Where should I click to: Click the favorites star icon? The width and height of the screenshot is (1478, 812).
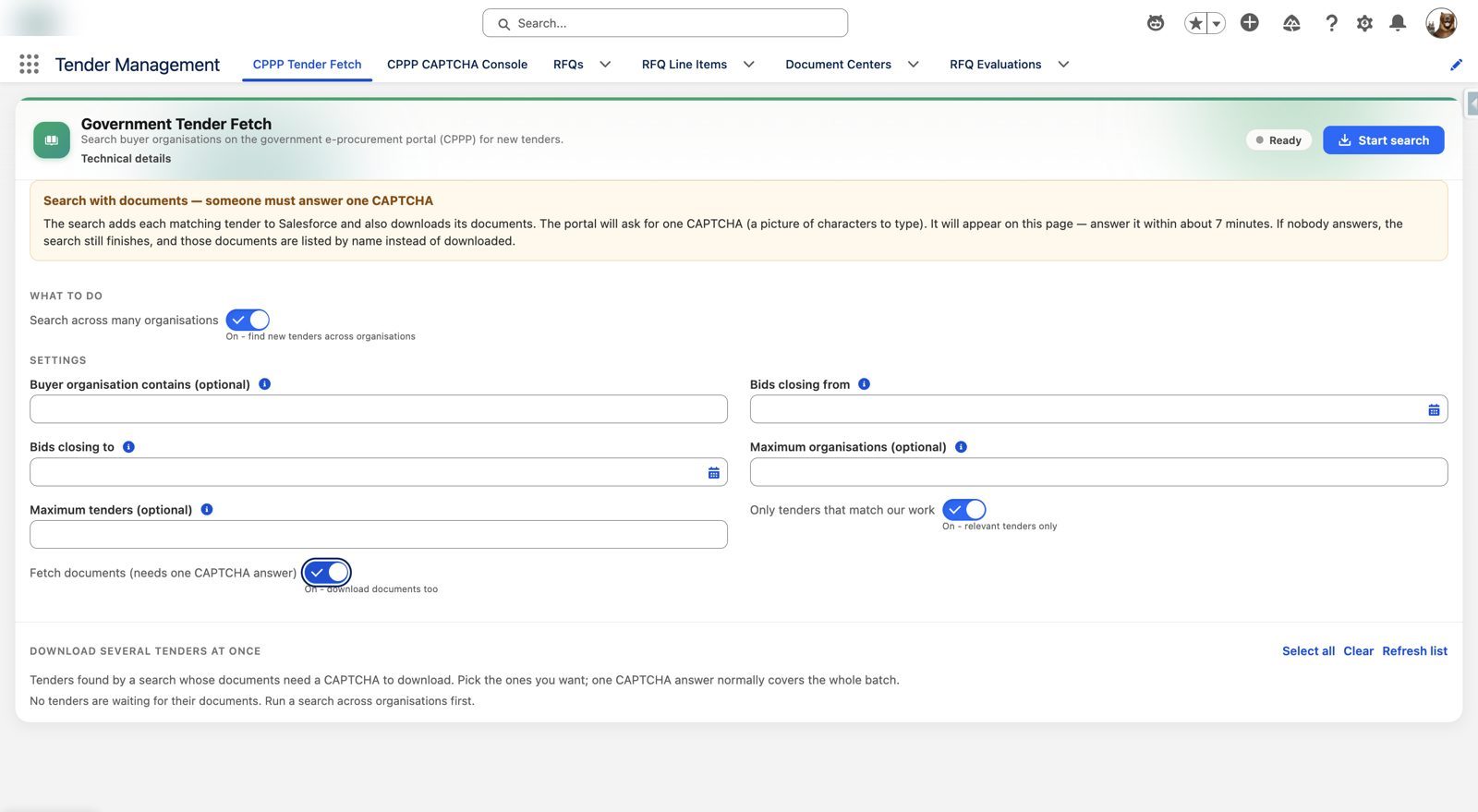pos(1195,23)
